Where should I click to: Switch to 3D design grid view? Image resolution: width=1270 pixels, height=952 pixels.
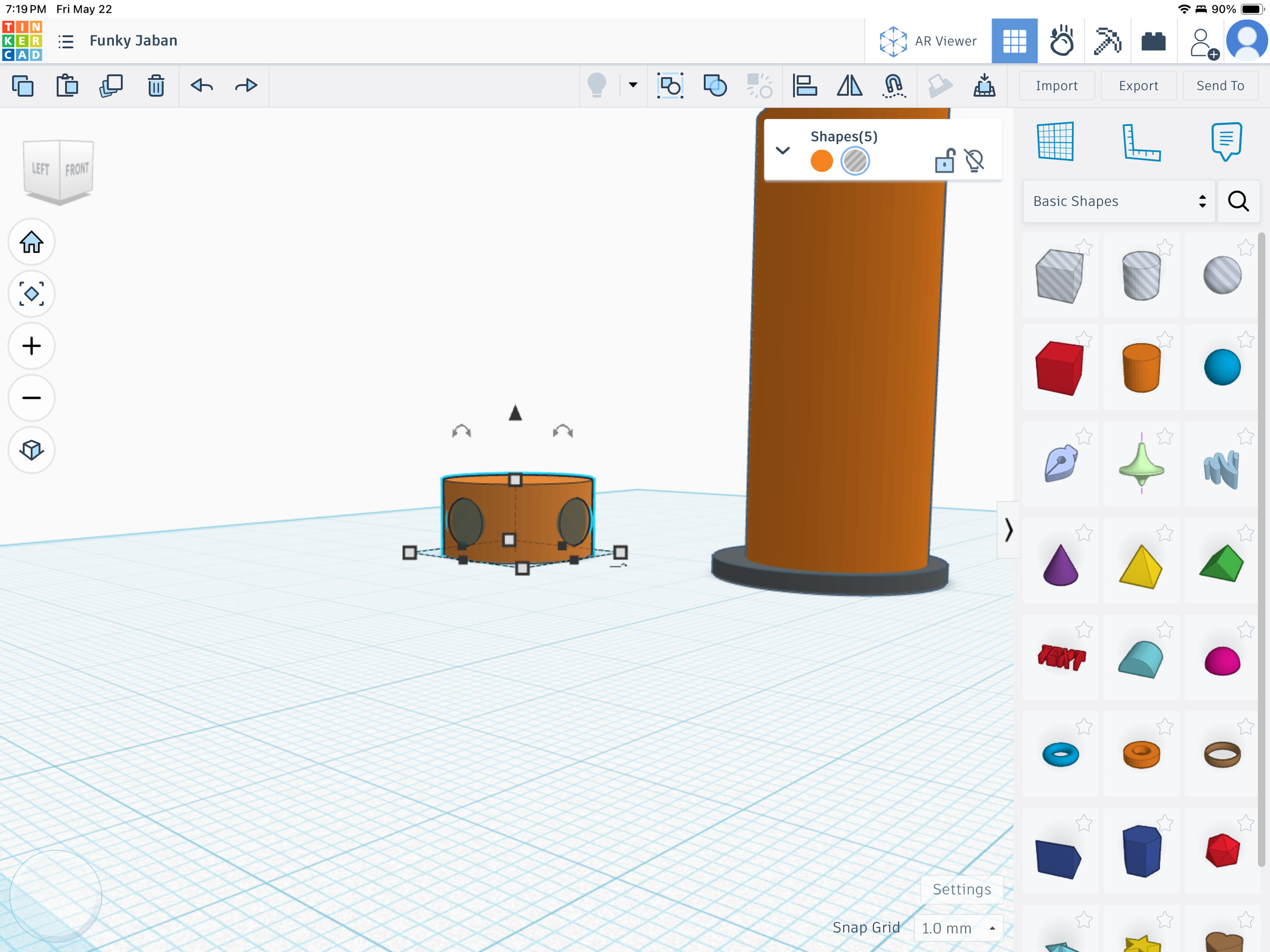click(x=1014, y=41)
